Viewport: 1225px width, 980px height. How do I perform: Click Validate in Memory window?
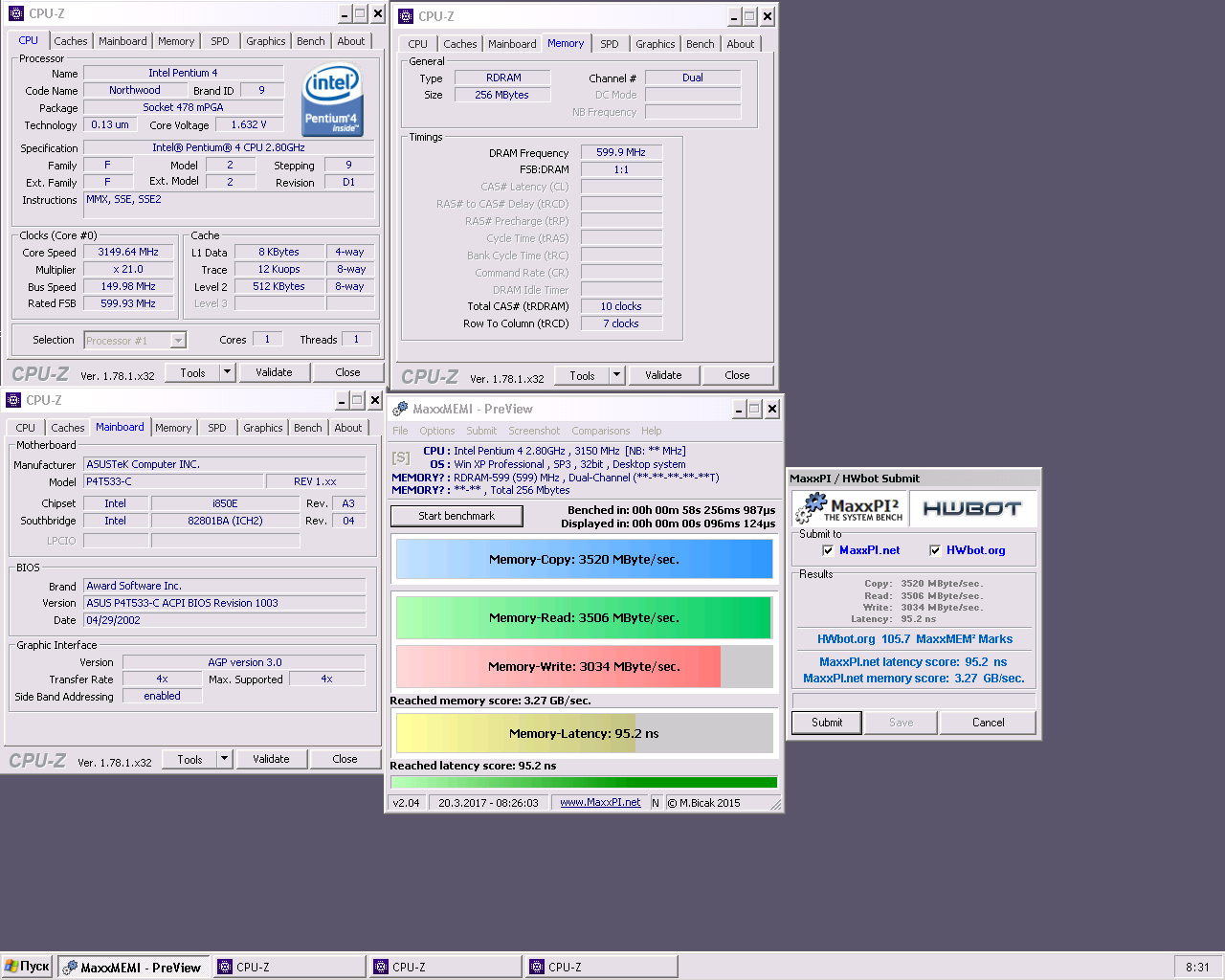(663, 375)
